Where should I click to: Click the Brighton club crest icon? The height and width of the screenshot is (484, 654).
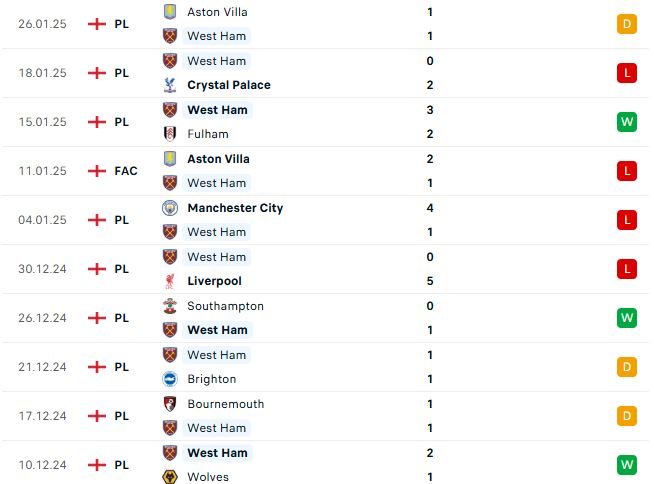click(x=170, y=379)
